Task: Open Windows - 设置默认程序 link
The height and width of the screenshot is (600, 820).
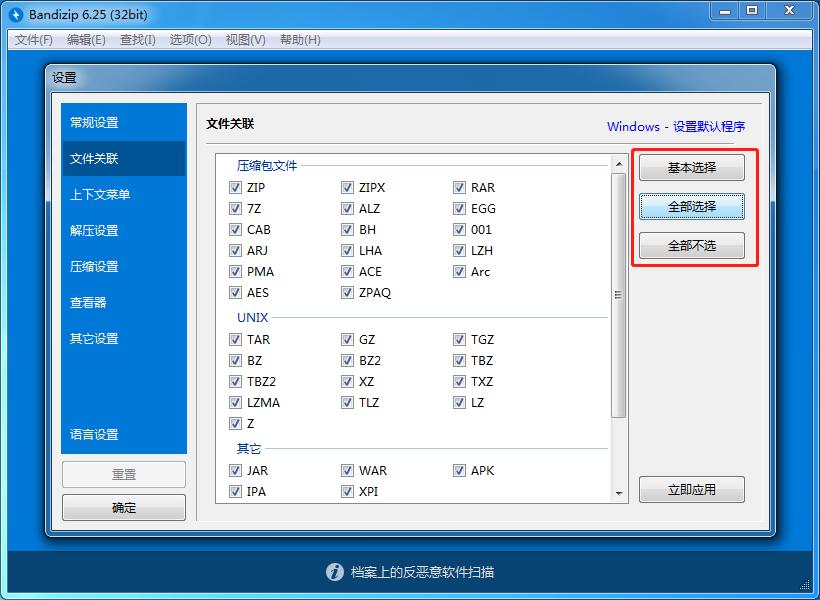Action: click(x=676, y=126)
